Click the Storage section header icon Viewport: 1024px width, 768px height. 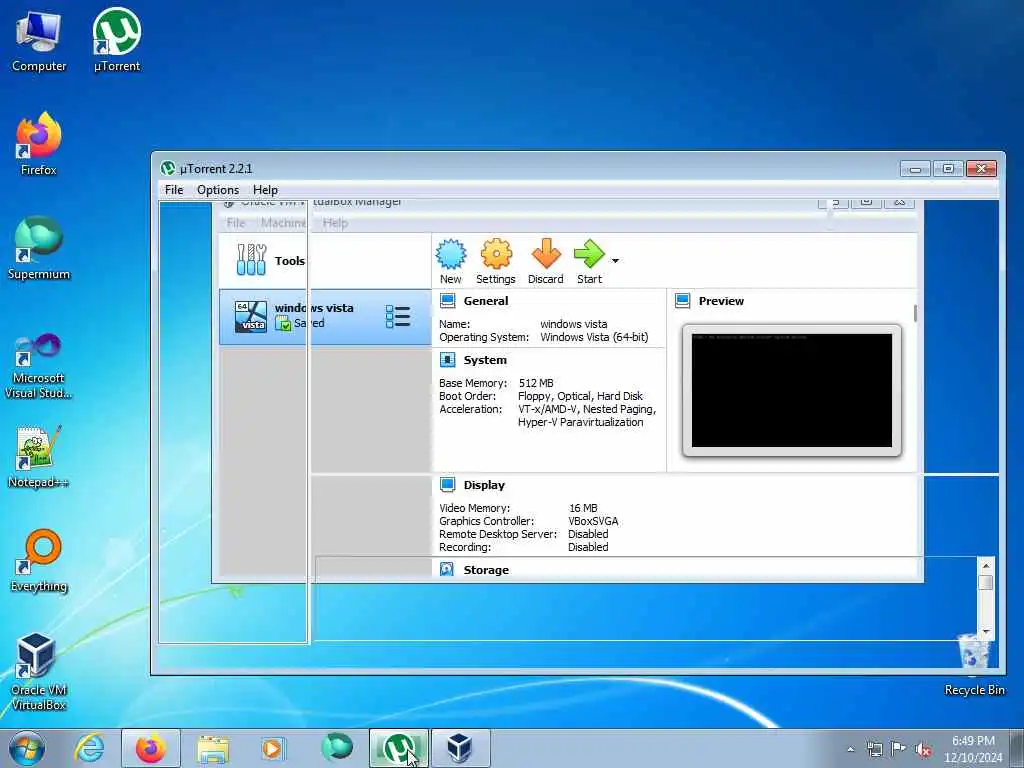(447, 569)
